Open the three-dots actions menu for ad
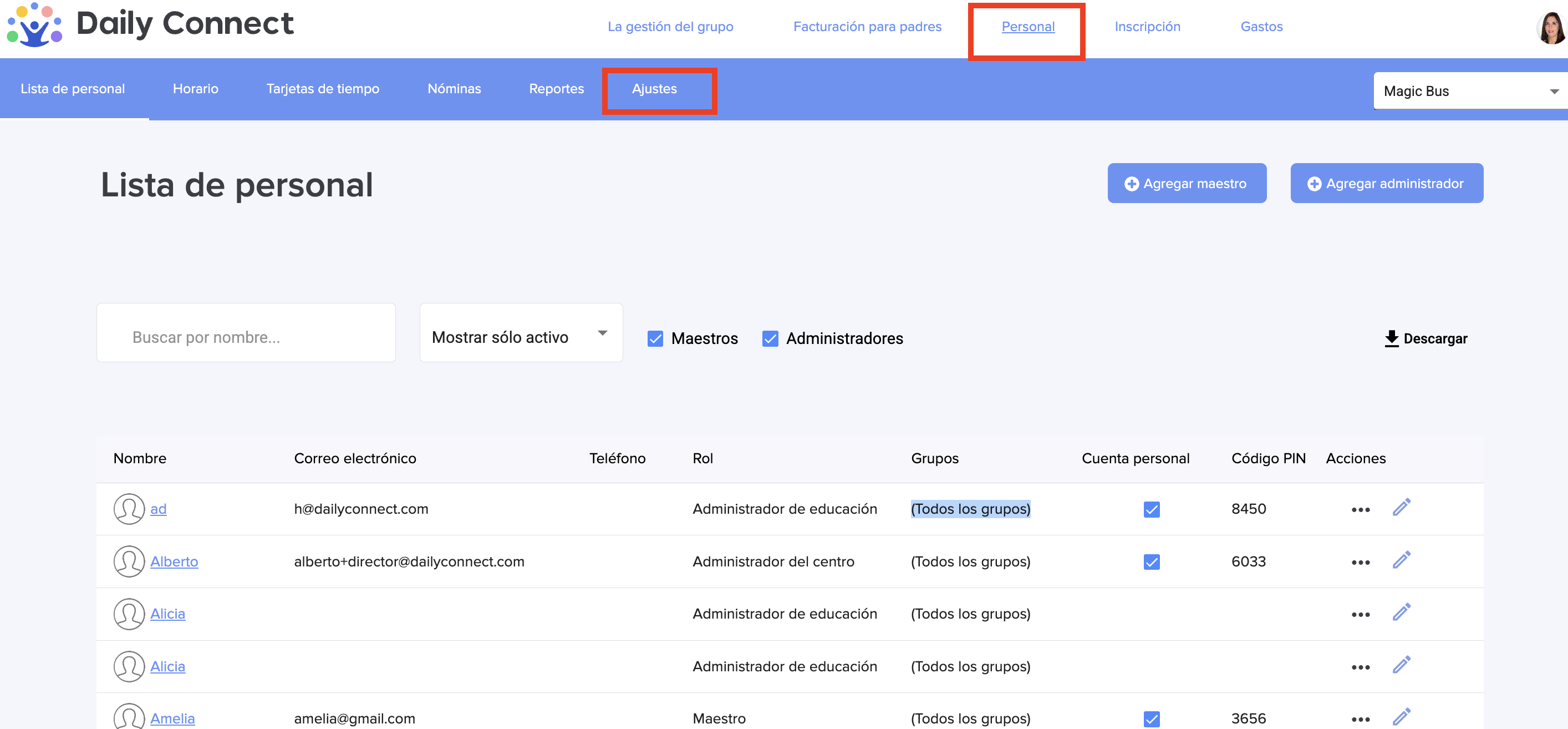Viewport: 1568px width, 729px height. click(1361, 510)
